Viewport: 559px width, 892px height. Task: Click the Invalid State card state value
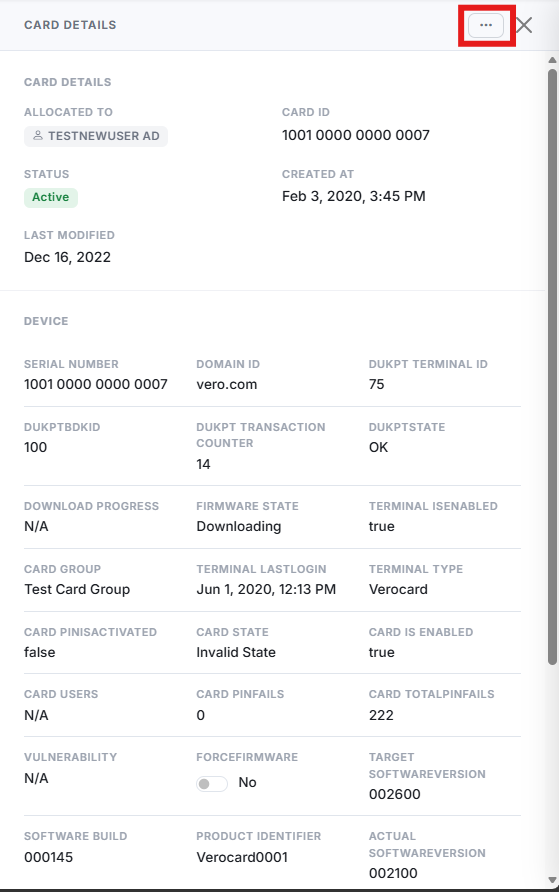[235, 653]
